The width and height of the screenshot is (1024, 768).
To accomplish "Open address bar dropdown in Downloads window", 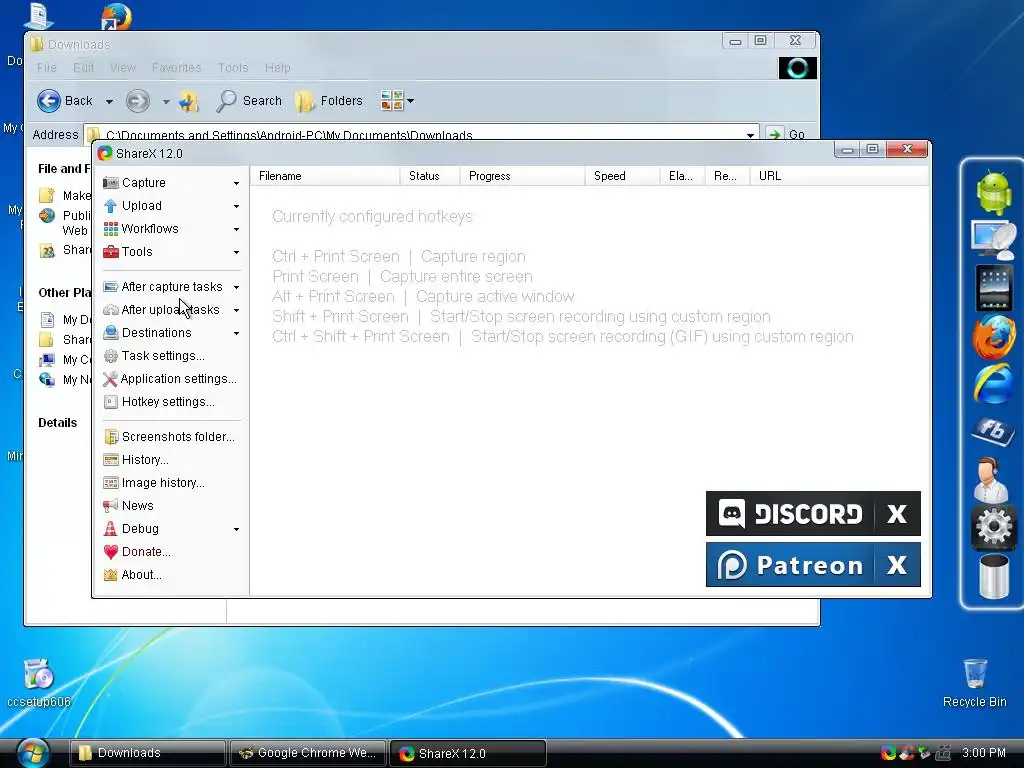I will click(750, 135).
